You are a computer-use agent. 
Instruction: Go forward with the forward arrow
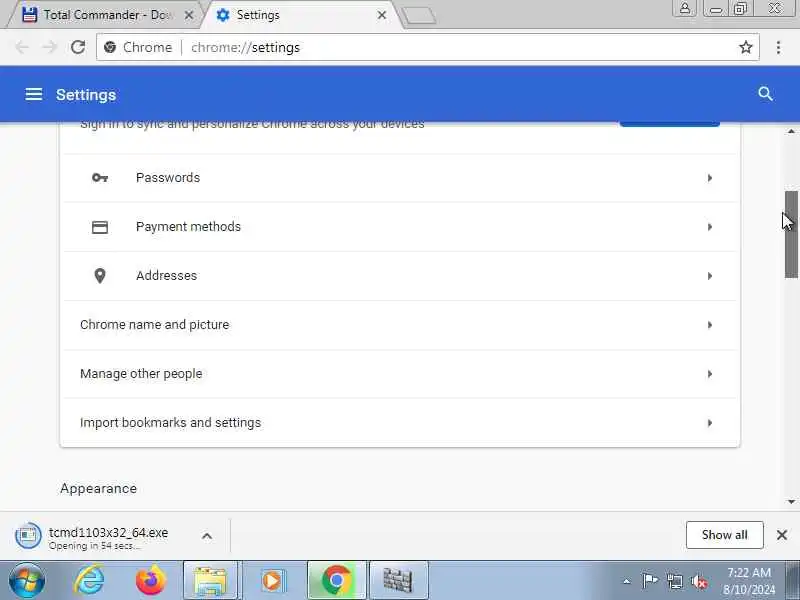(49, 47)
